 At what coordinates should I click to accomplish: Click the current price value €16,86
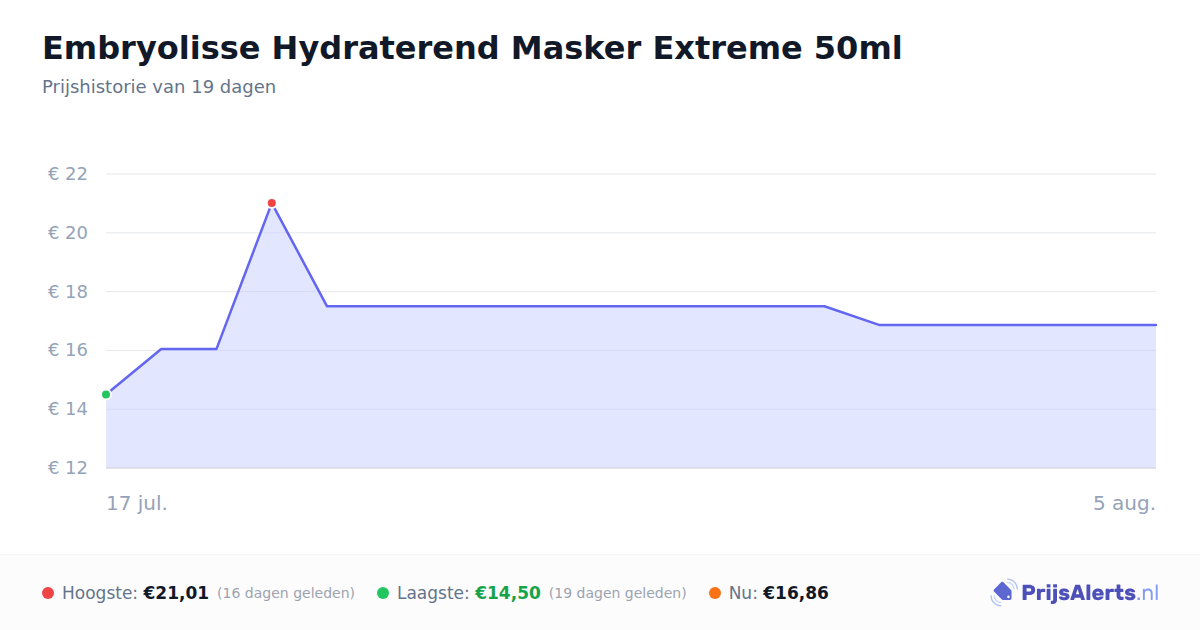[x=796, y=593]
